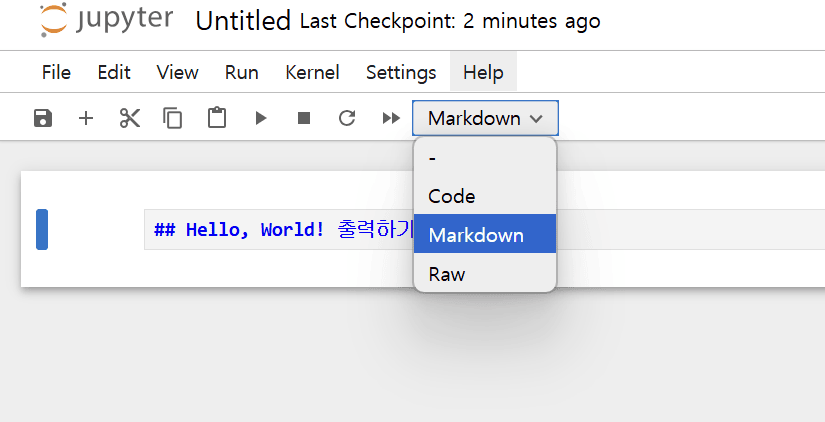Open the Kernel menu

tap(312, 72)
